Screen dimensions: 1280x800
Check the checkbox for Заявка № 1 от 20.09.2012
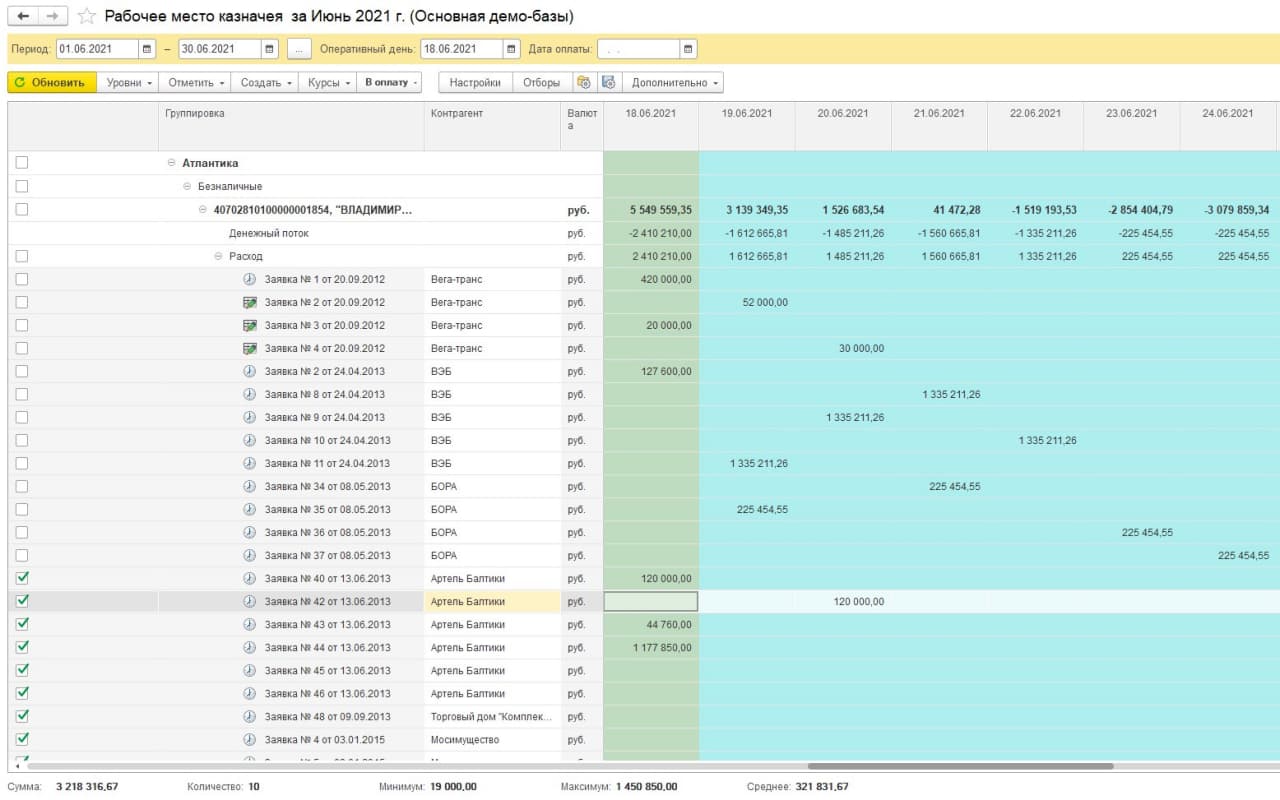click(22, 279)
